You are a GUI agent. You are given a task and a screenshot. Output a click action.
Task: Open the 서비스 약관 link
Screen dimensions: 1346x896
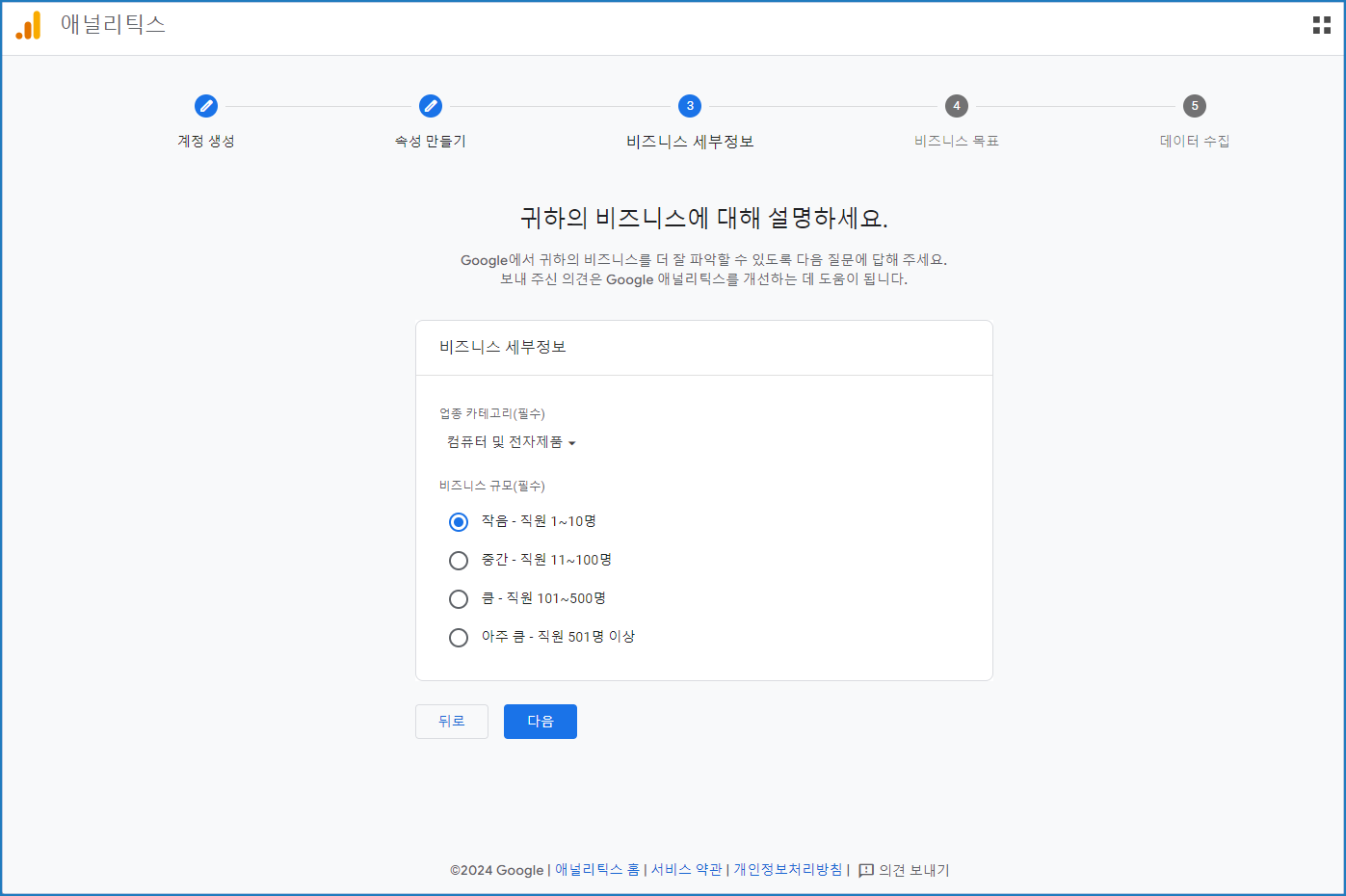tap(686, 870)
